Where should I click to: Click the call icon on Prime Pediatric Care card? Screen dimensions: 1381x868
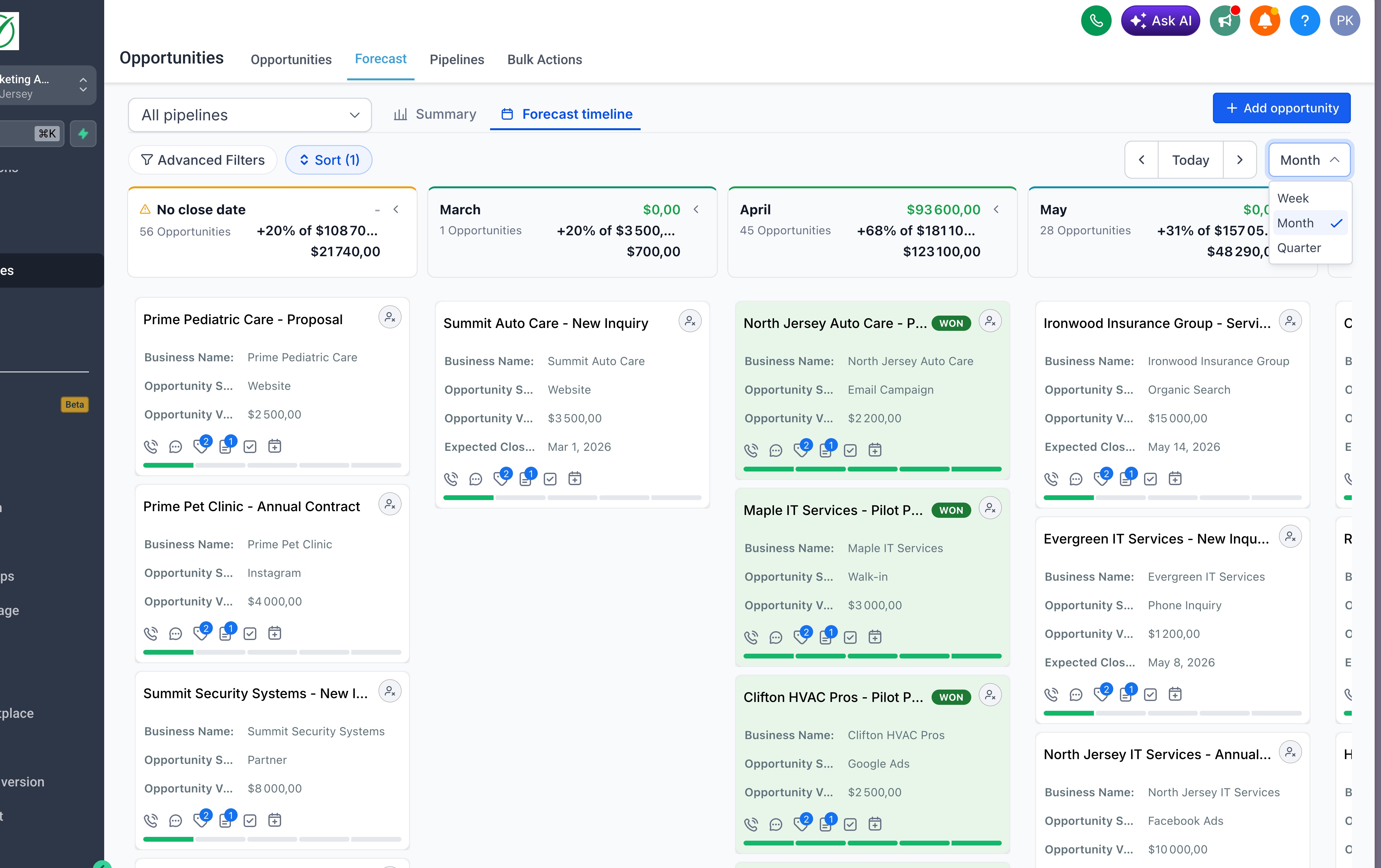pyautogui.click(x=151, y=446)
